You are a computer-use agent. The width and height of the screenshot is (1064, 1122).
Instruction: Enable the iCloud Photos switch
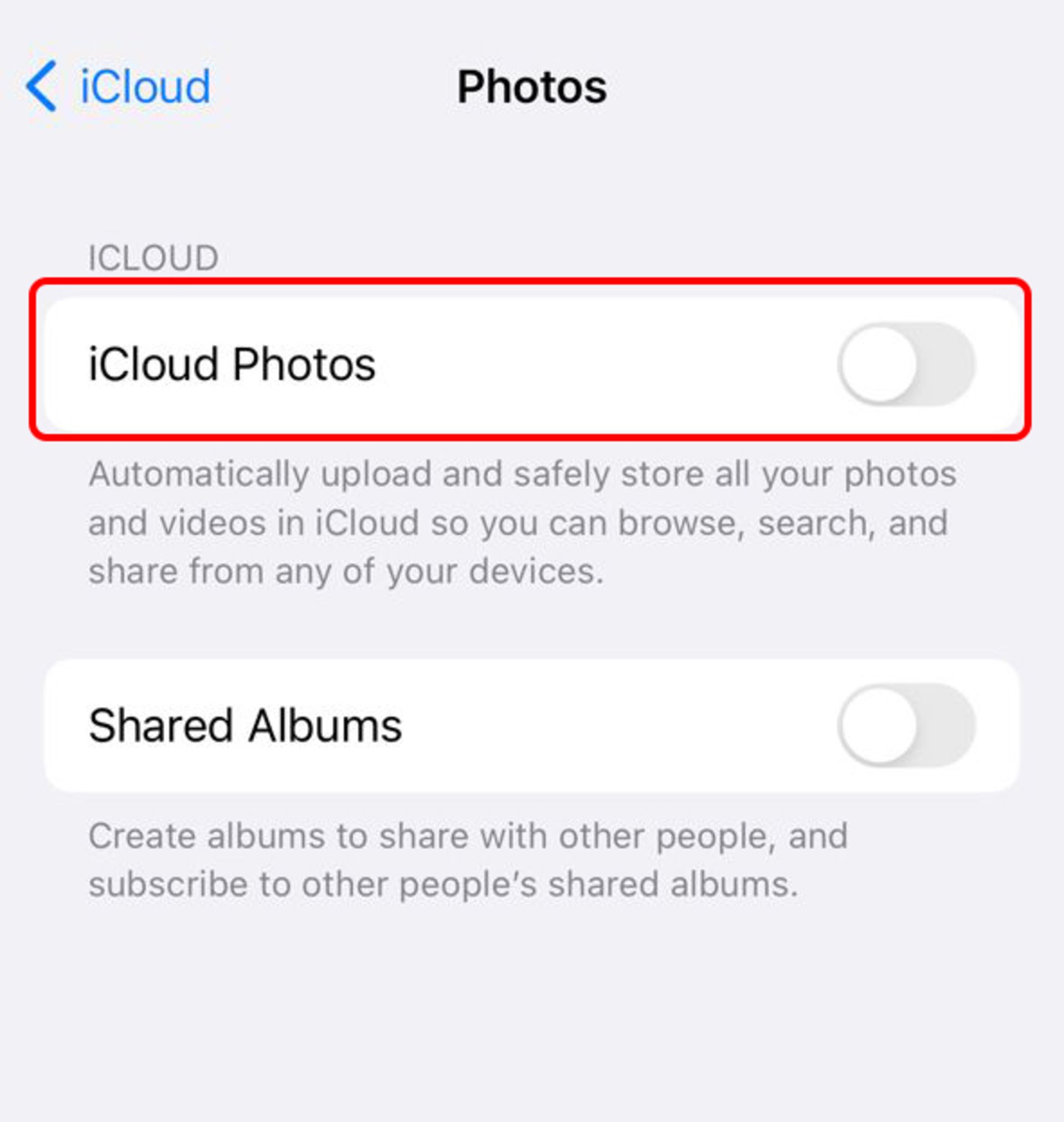(906, 364)
